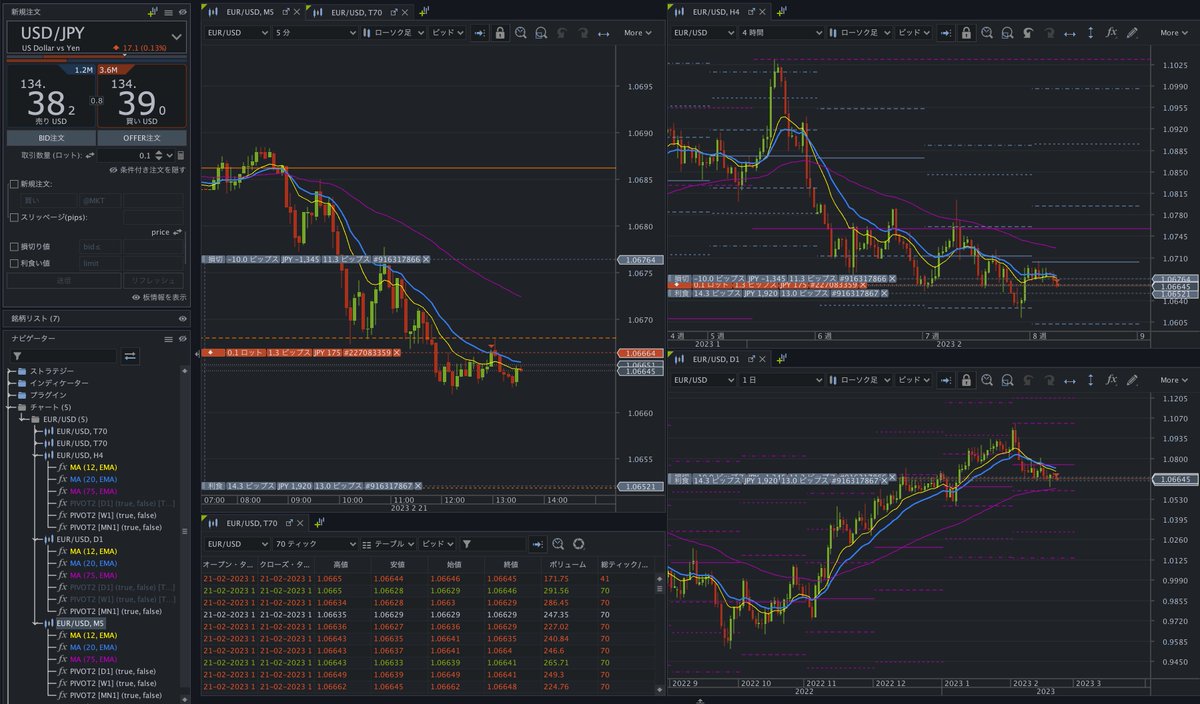The image size is (1200, 704).
Task: Lock the H4 chart with the padlock icon
Action: point(966,33)
